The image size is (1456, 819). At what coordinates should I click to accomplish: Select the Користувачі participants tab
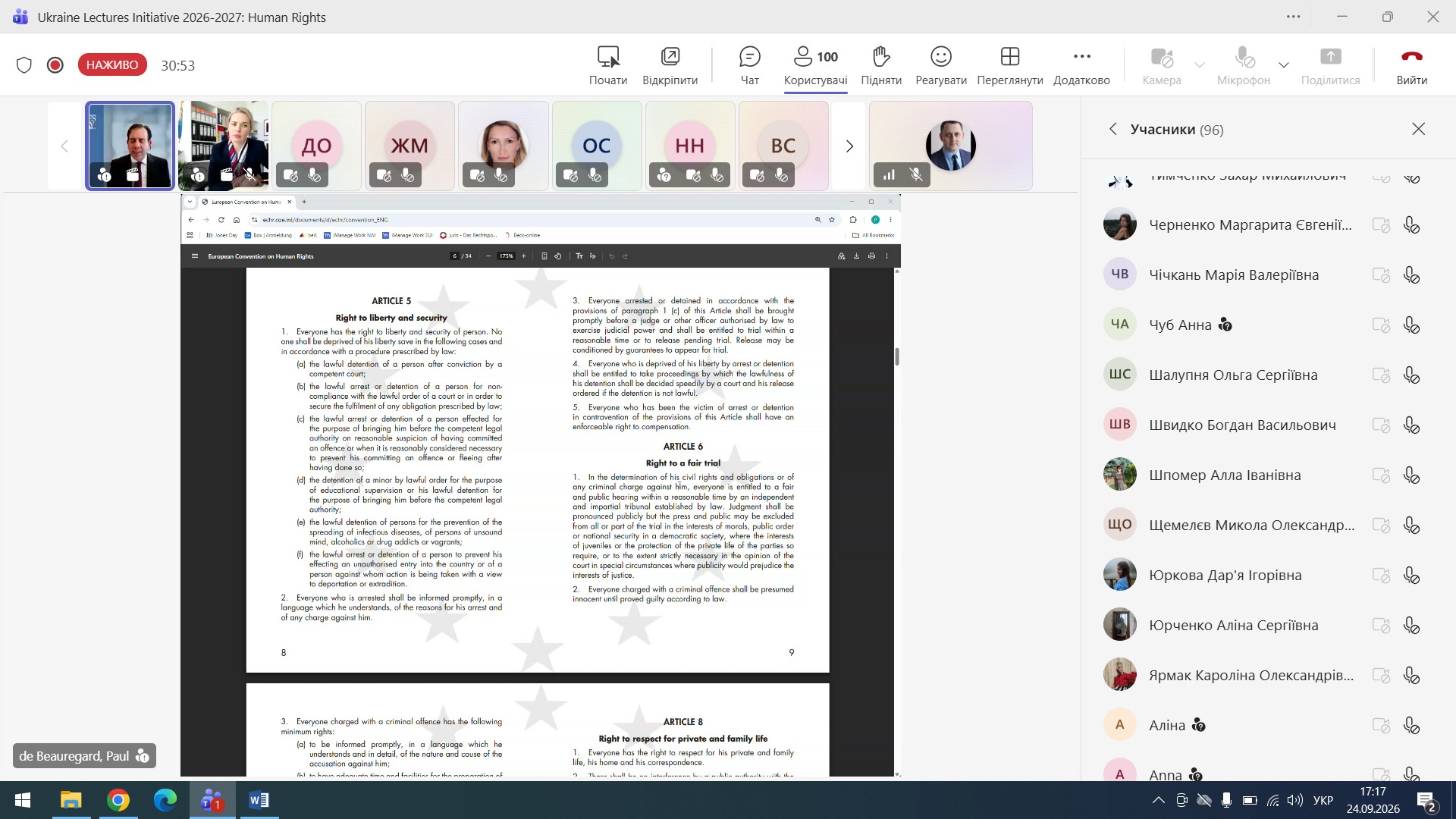[x=816, y=65]
